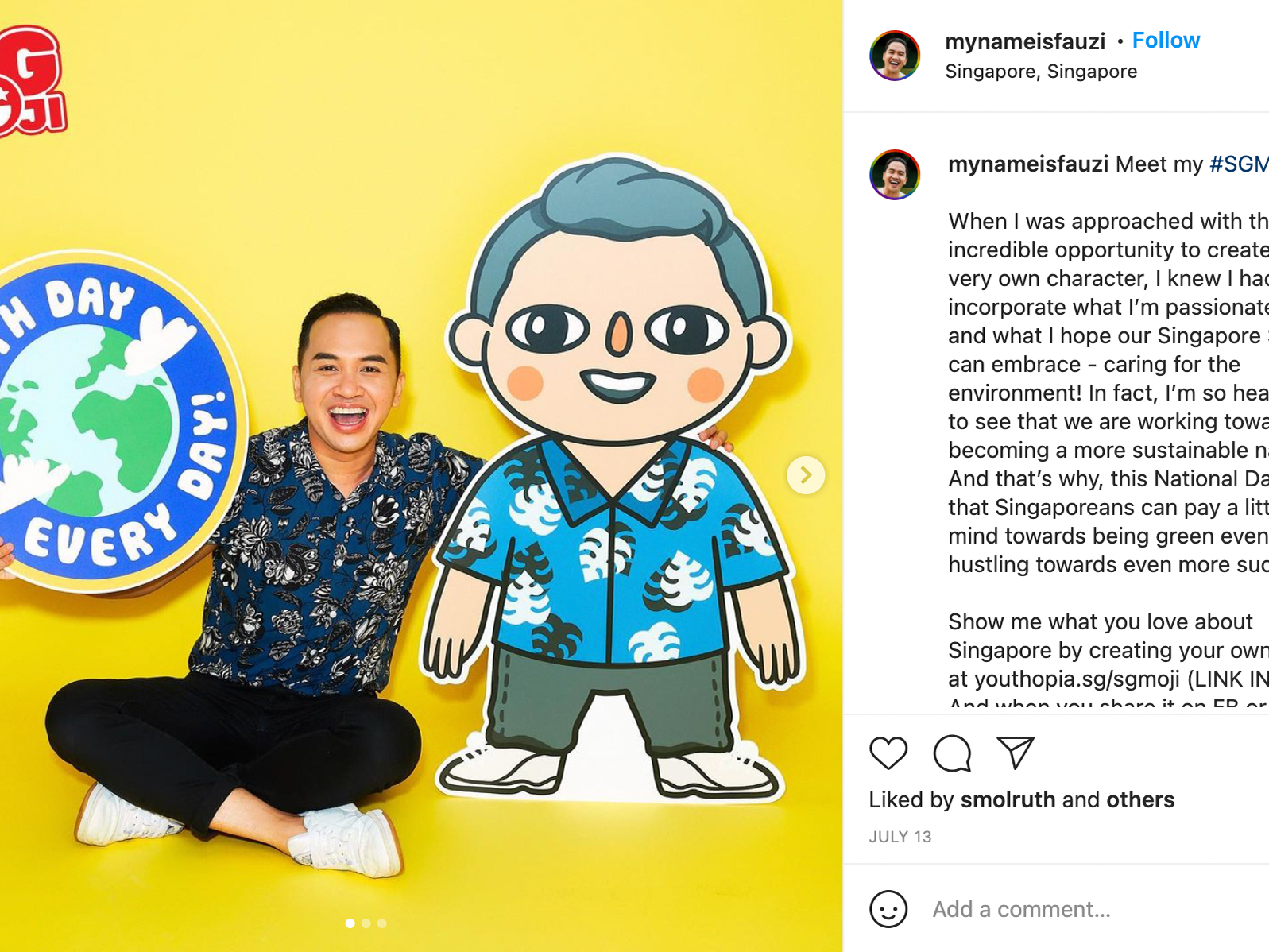Viewport: 1269px width, 952px height.
Task: Select second carousel dot indicator
Action: [366, 923]
